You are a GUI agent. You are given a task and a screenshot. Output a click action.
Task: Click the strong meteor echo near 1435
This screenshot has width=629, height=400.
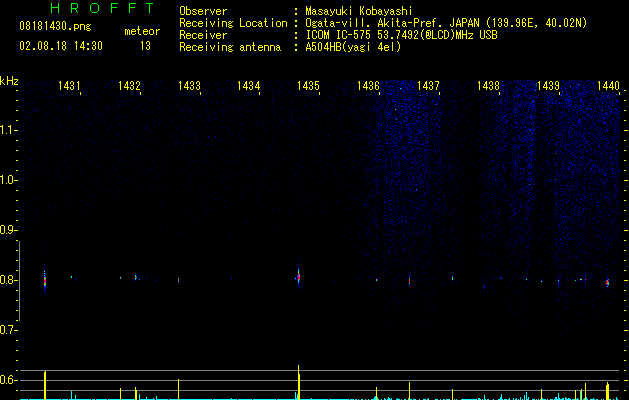[298, 276]
